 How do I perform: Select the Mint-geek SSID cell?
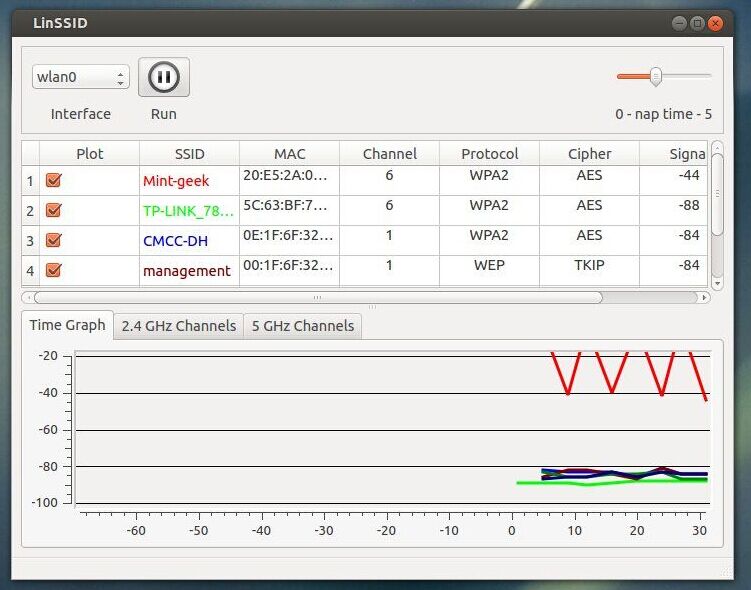pyautogui.click(x=190, y=181)
